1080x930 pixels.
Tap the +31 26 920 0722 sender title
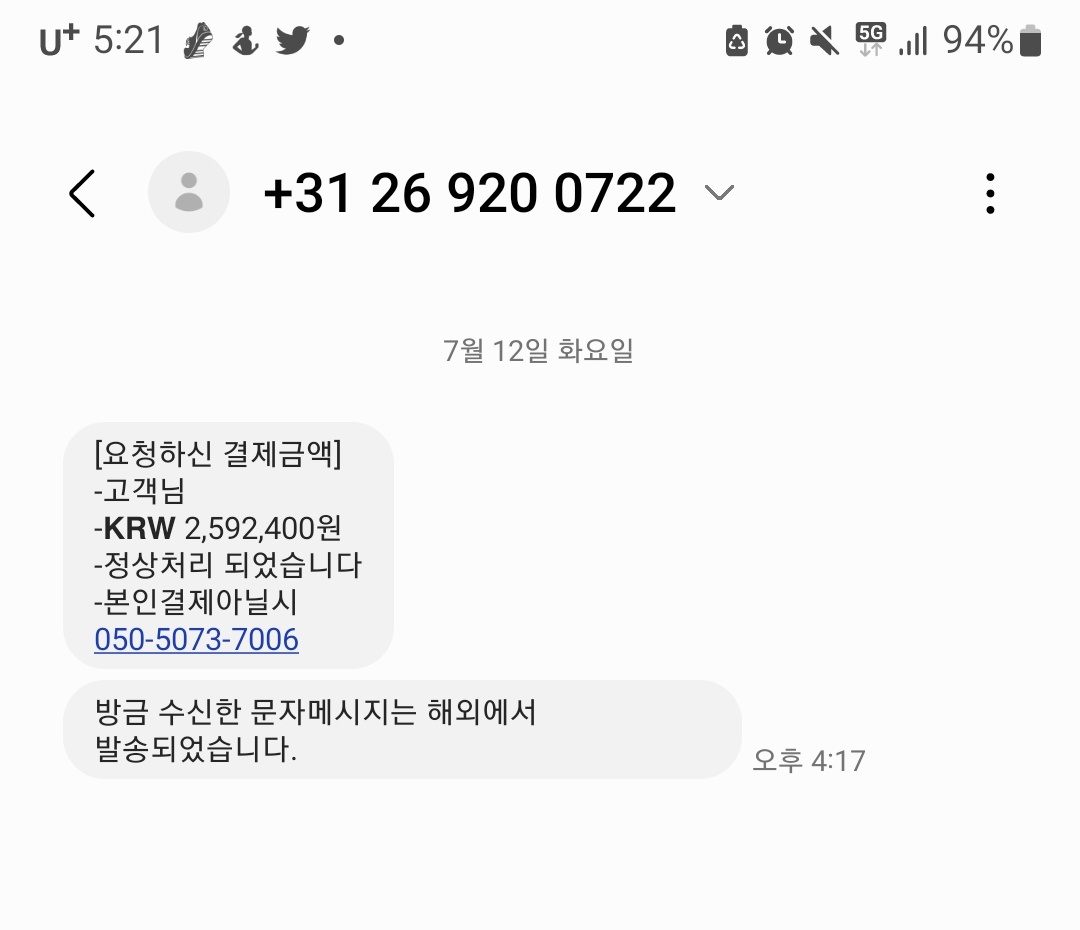tap(470, 193)
